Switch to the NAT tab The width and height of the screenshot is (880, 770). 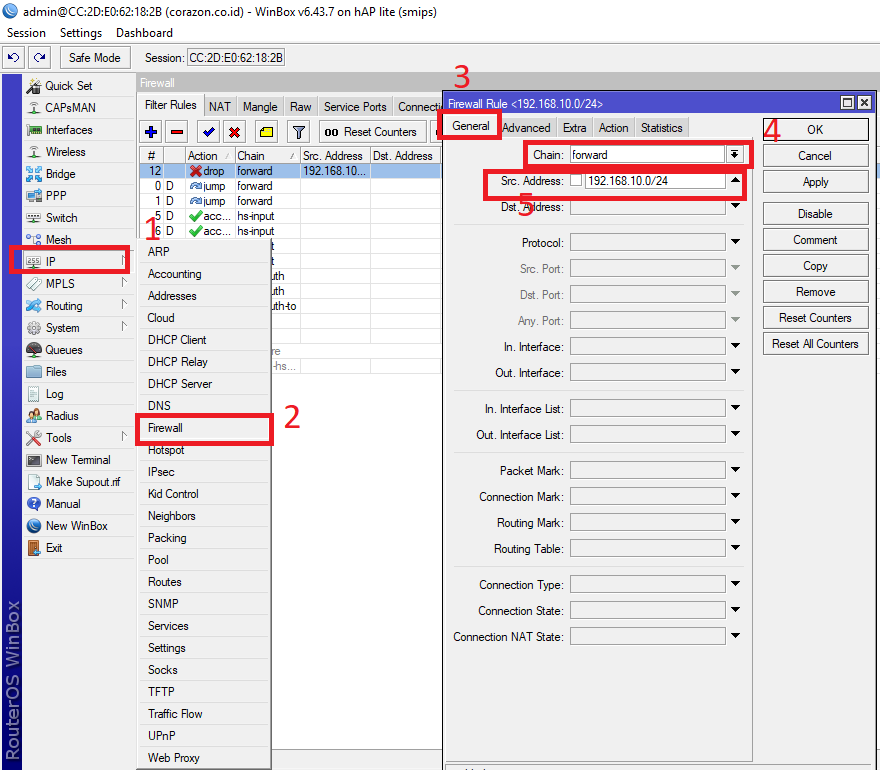pyautogui.click(x=219, y=107)
